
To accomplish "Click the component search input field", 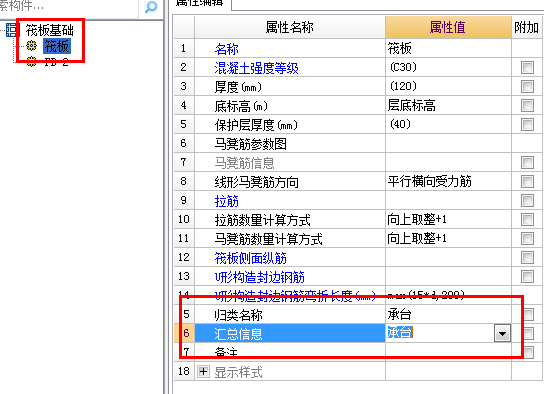I will [x=69, y=7].
